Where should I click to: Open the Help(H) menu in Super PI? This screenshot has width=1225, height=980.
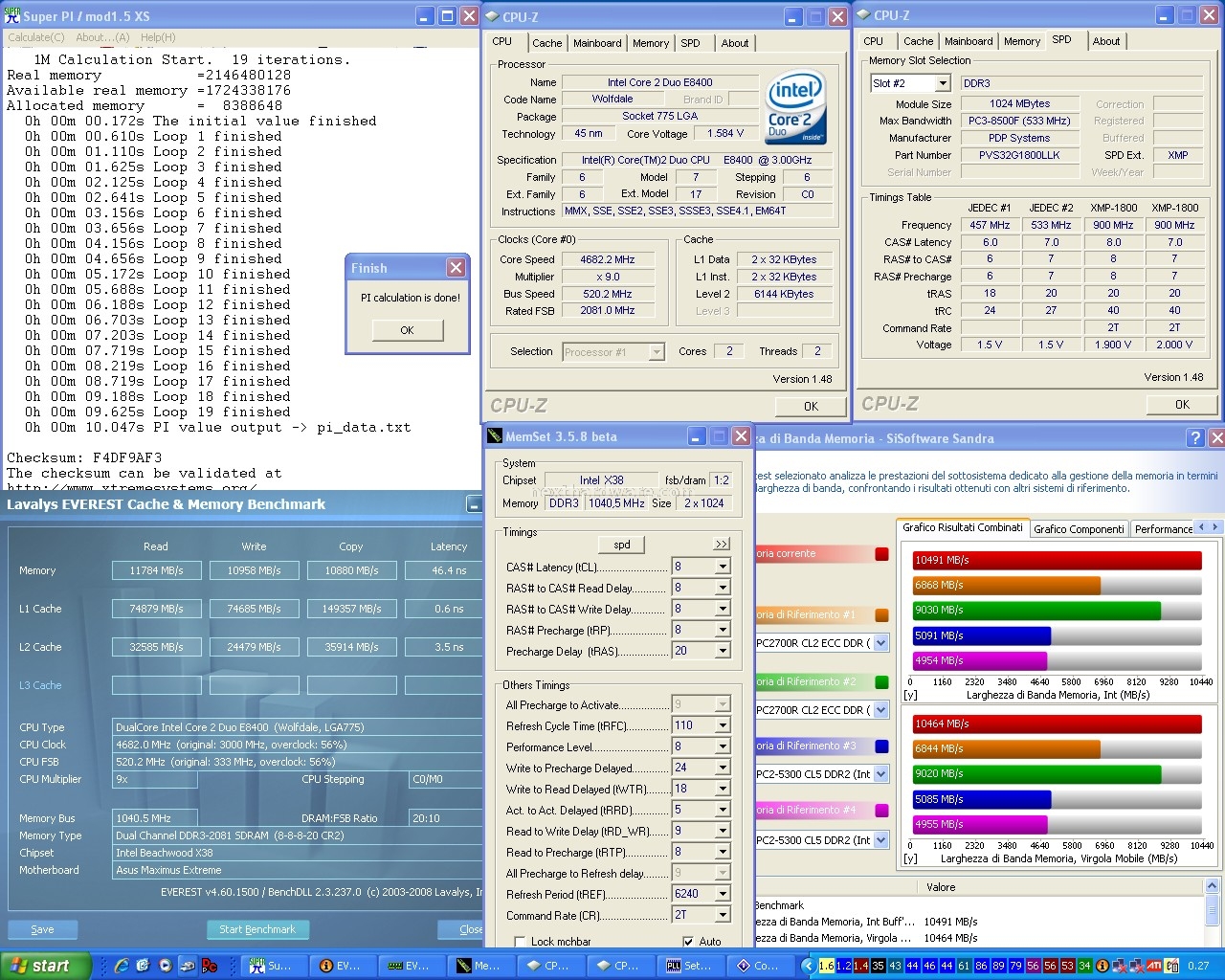point(158,37)
